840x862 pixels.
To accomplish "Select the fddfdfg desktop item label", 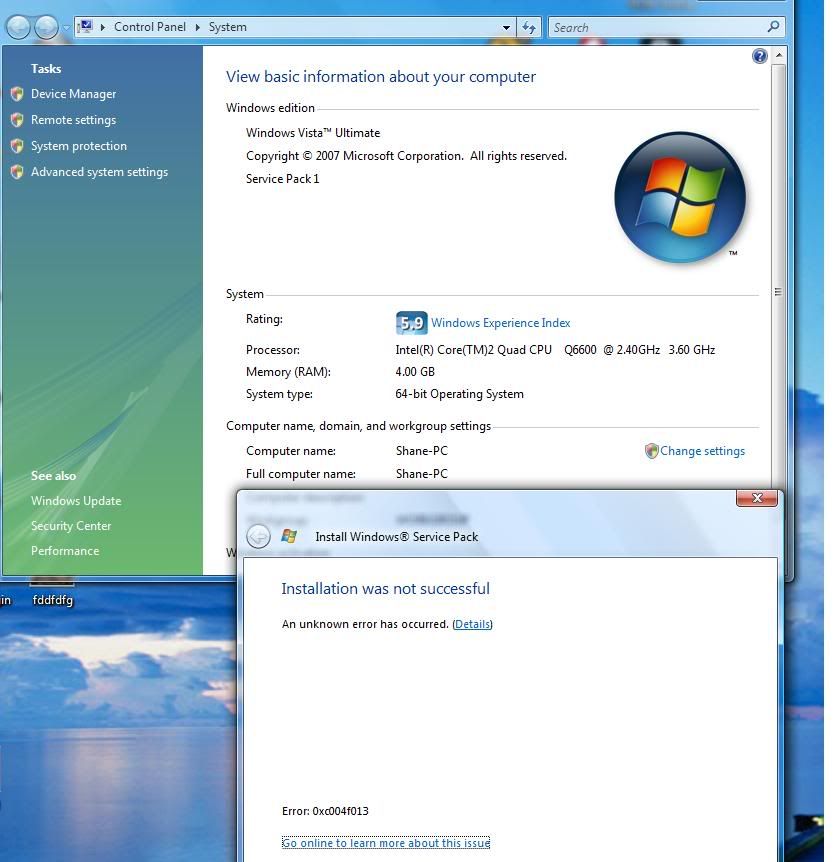I will click(53, 600).
